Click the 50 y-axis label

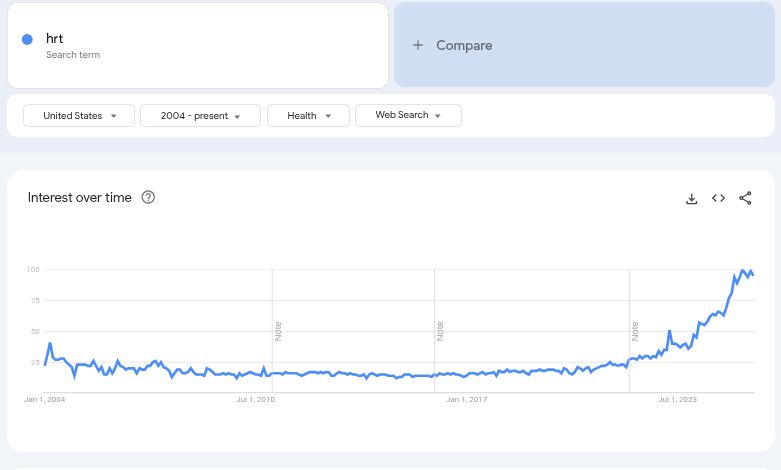(x=35, y=331)
